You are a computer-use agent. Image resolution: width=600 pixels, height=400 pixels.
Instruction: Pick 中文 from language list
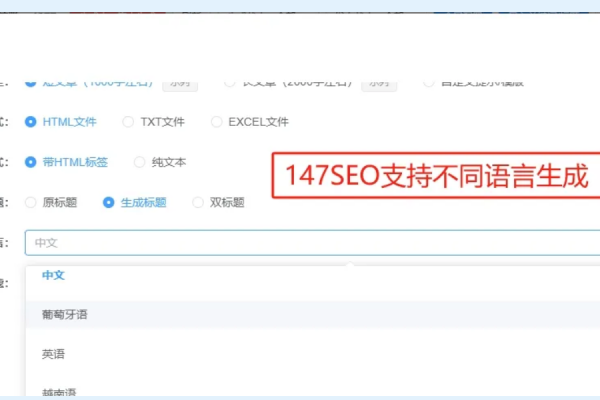tap(313, 275)
